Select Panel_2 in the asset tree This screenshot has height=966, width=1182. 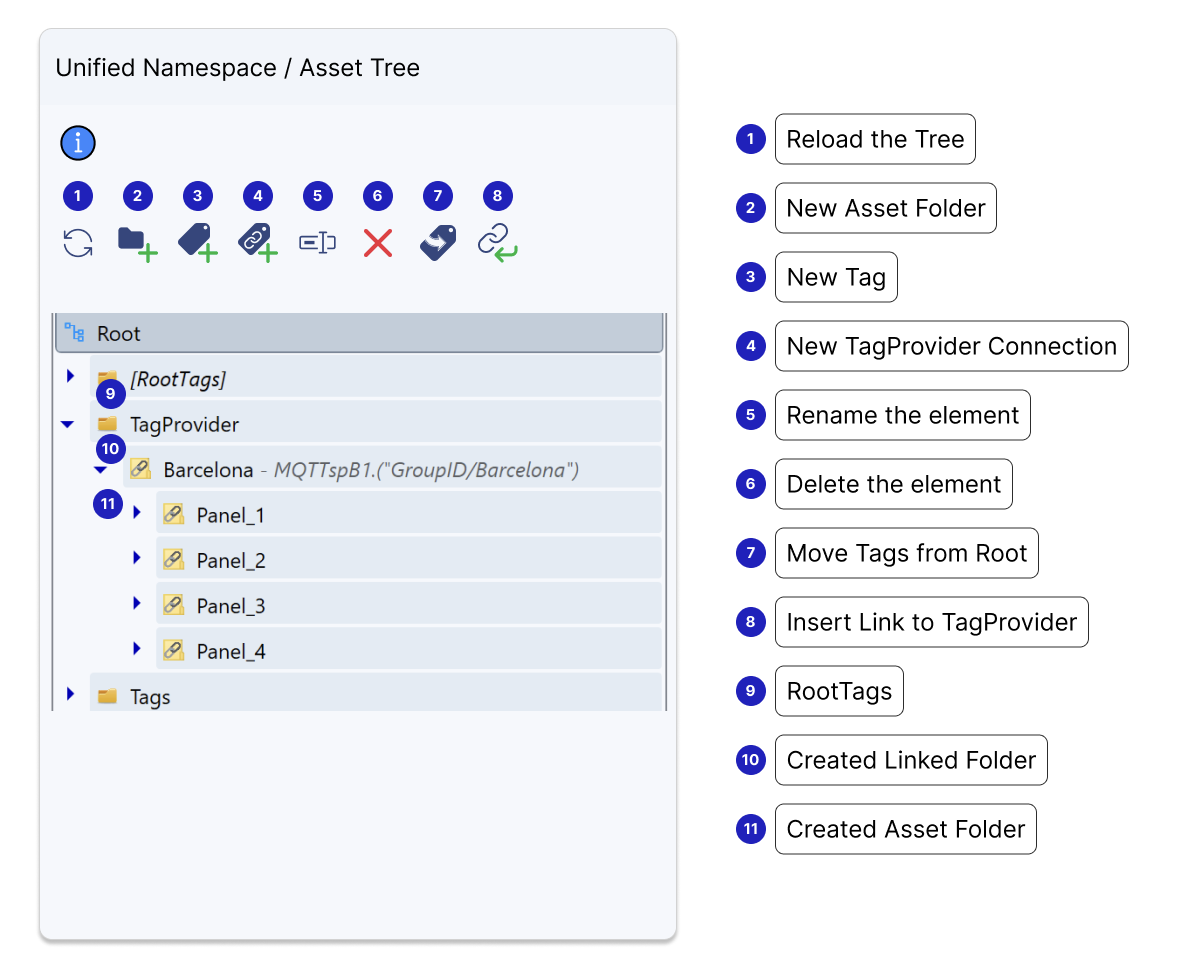pos(231,561)
